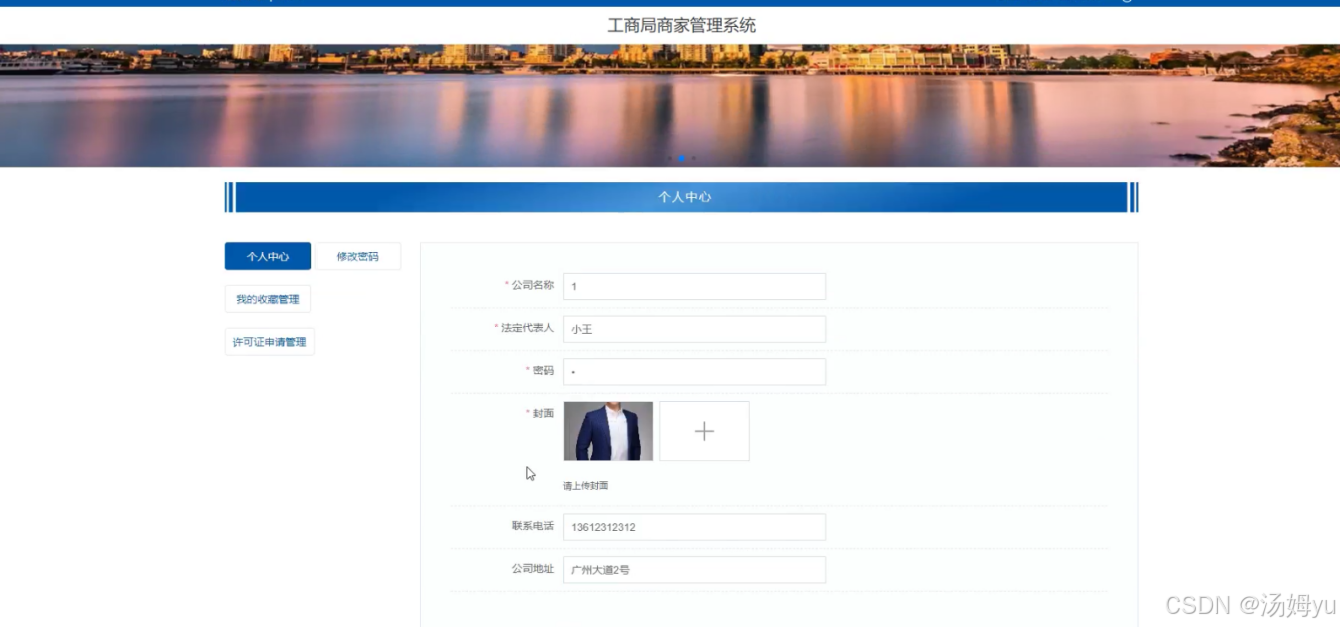Open the 个人中心 sidebar tab
The width and height of the screenshot is (1340, 627).
[267, 256]
